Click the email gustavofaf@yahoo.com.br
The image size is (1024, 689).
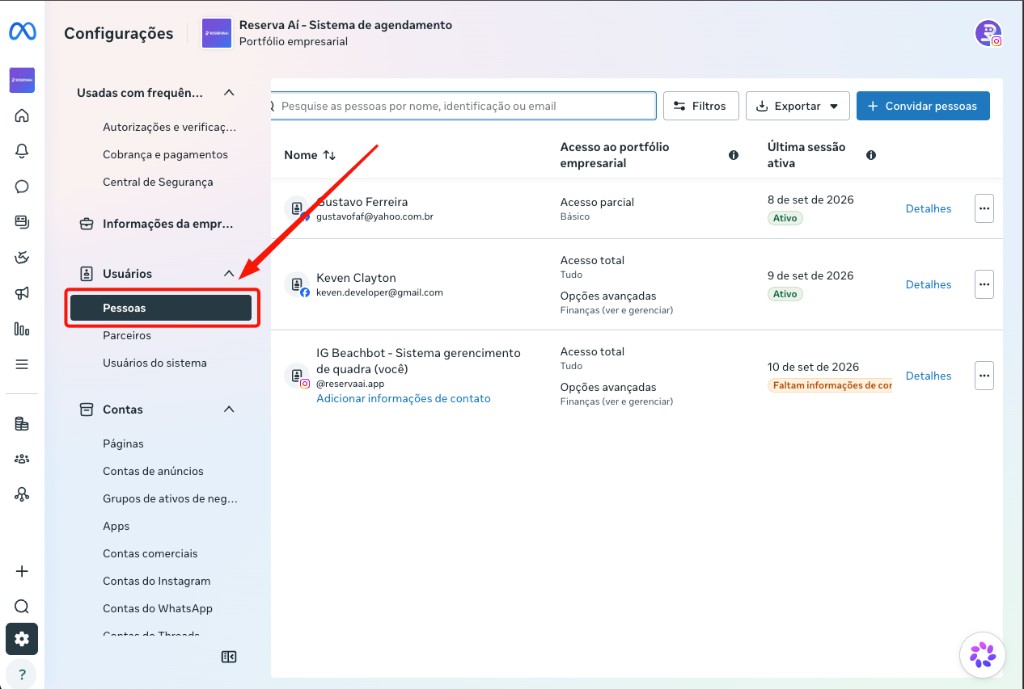coord(375,216)
